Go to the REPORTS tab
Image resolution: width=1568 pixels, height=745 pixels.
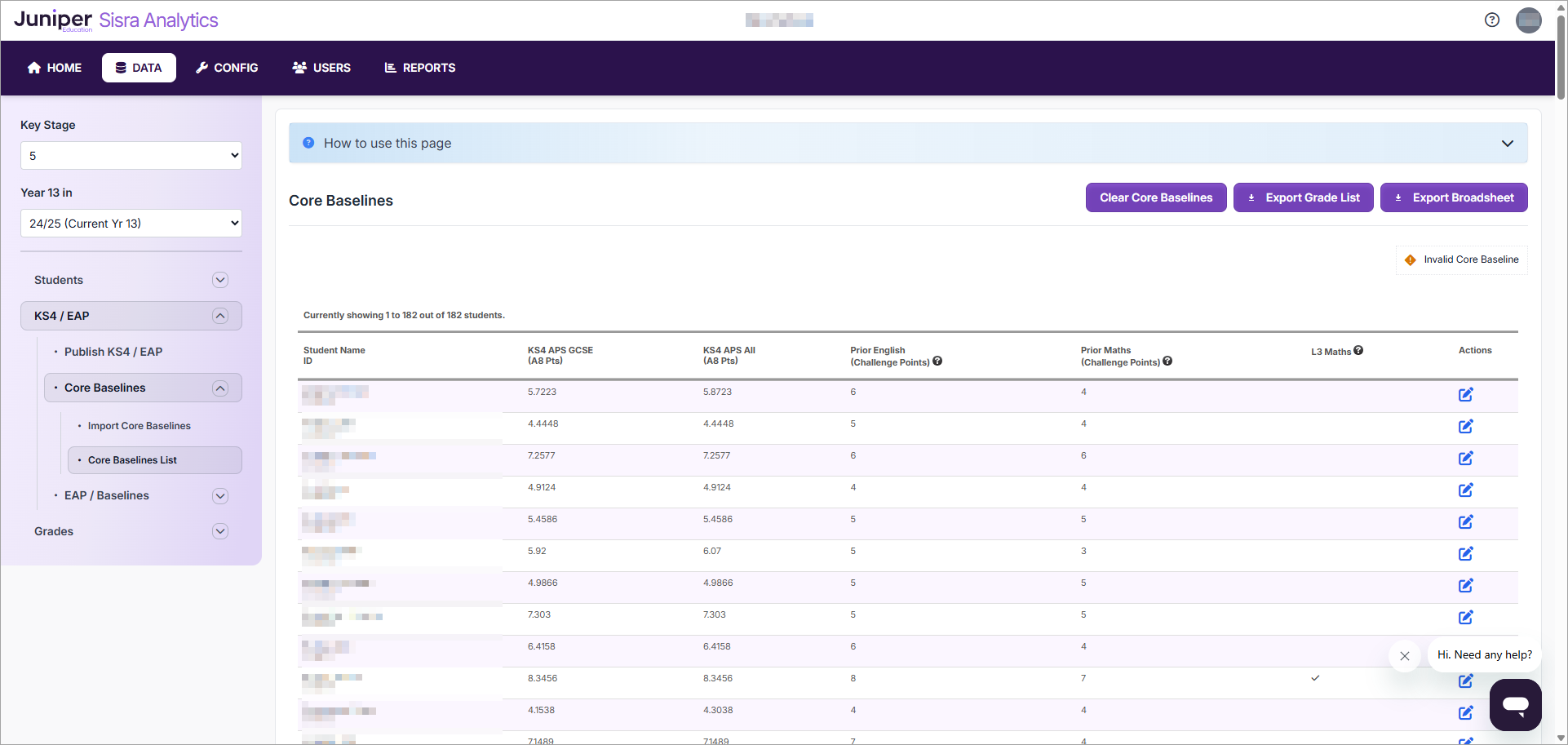(420, 68)
